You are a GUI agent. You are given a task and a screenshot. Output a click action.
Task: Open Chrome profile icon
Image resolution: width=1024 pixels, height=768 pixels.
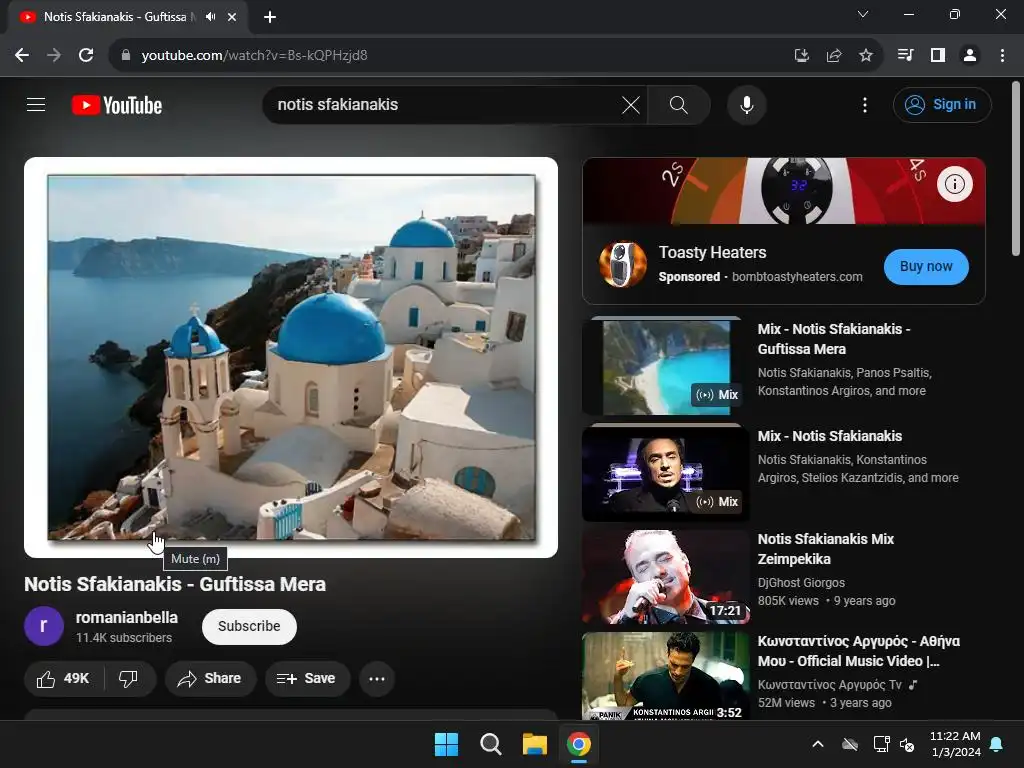tap(970, 55)
